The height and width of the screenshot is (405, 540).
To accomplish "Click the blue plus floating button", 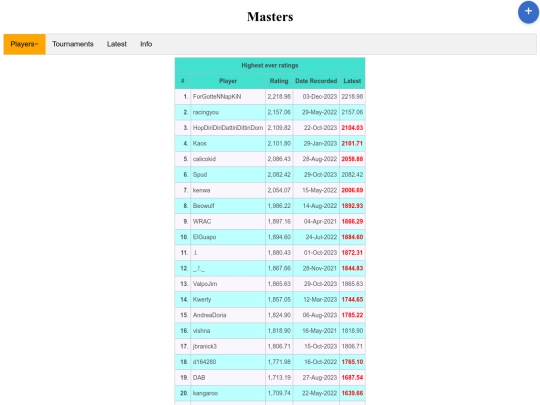I will (528, 12).
